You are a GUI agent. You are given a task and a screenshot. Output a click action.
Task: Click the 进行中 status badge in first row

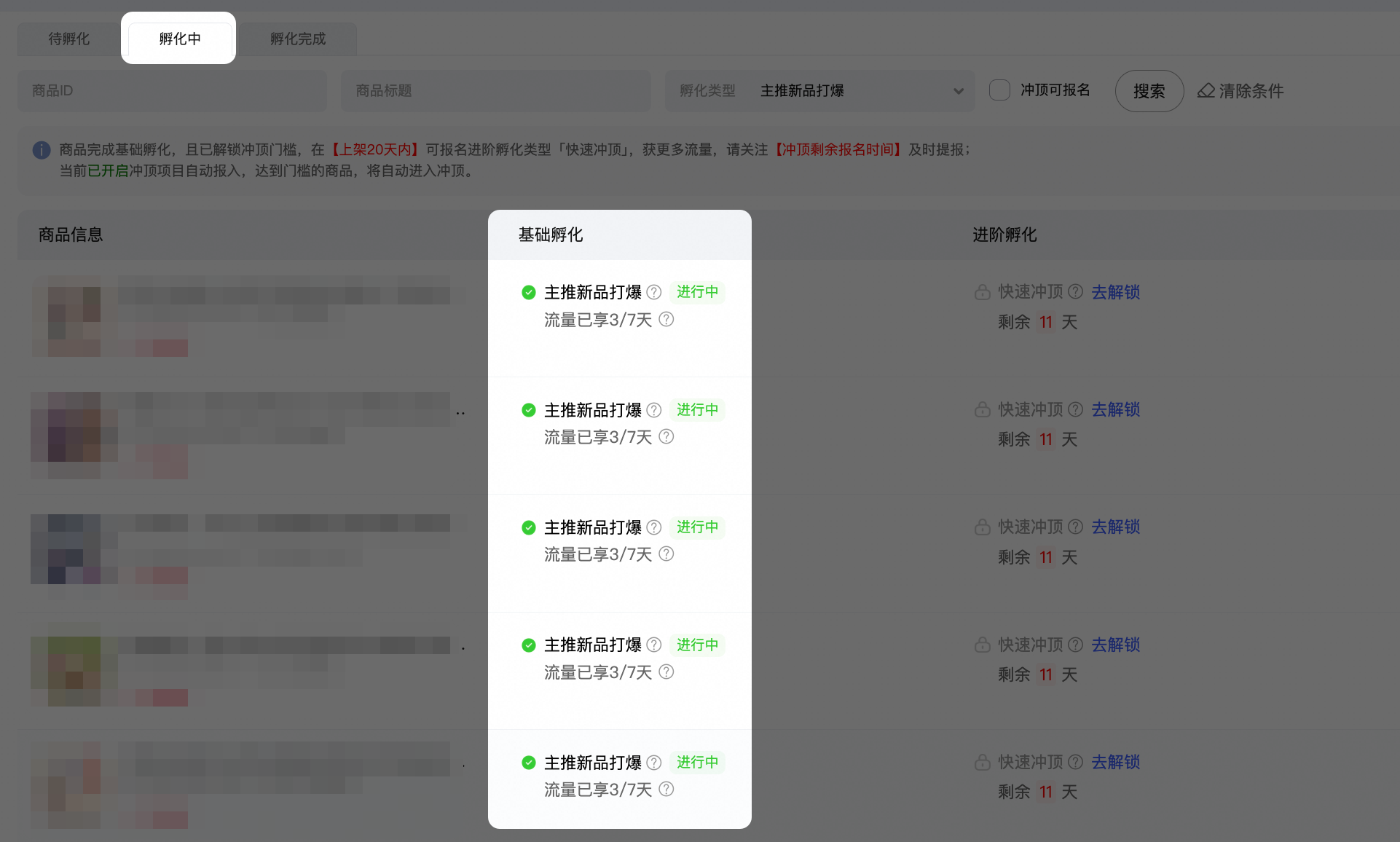697,292
